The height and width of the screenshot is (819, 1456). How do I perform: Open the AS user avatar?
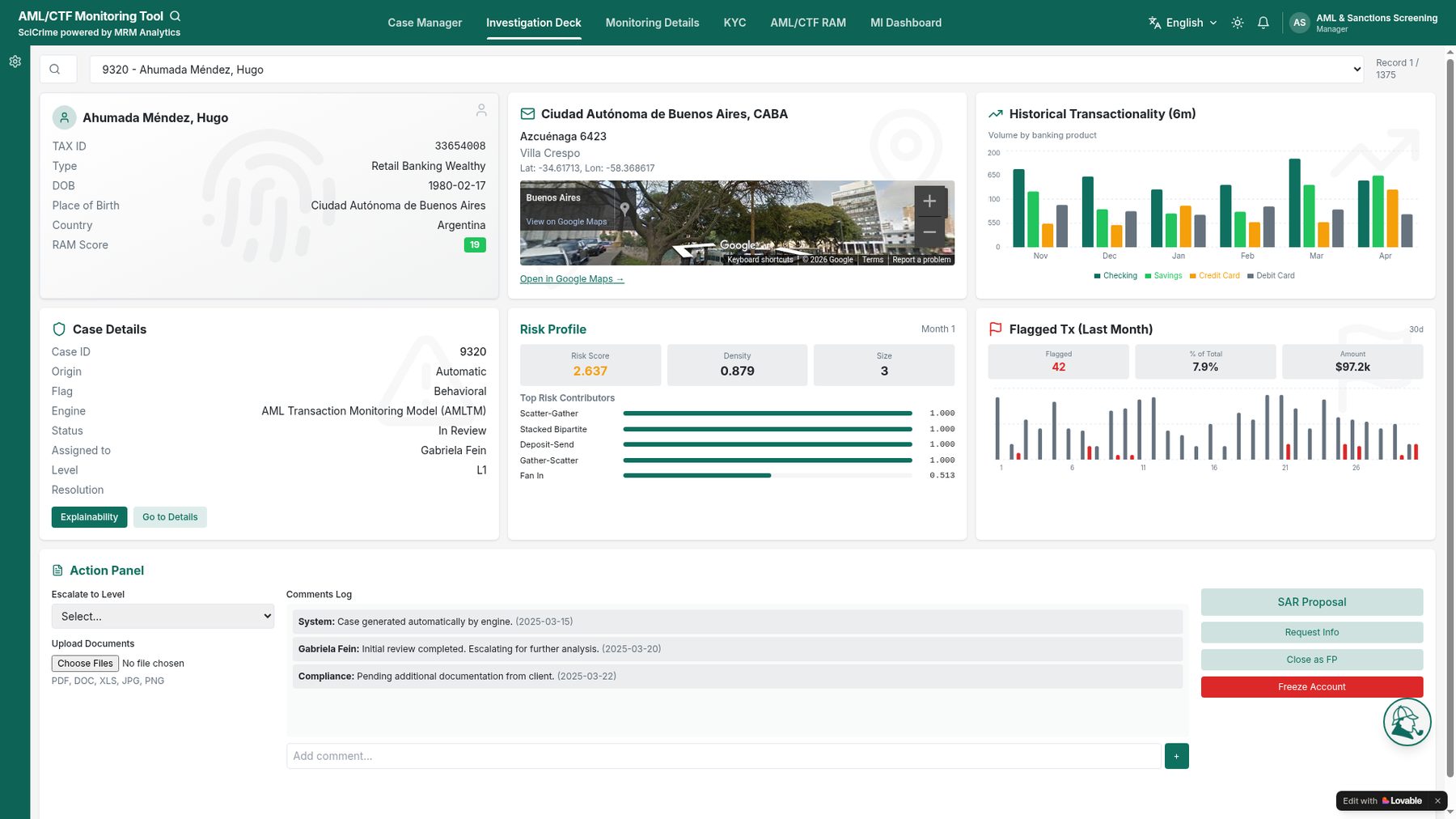coord(1299,23)
